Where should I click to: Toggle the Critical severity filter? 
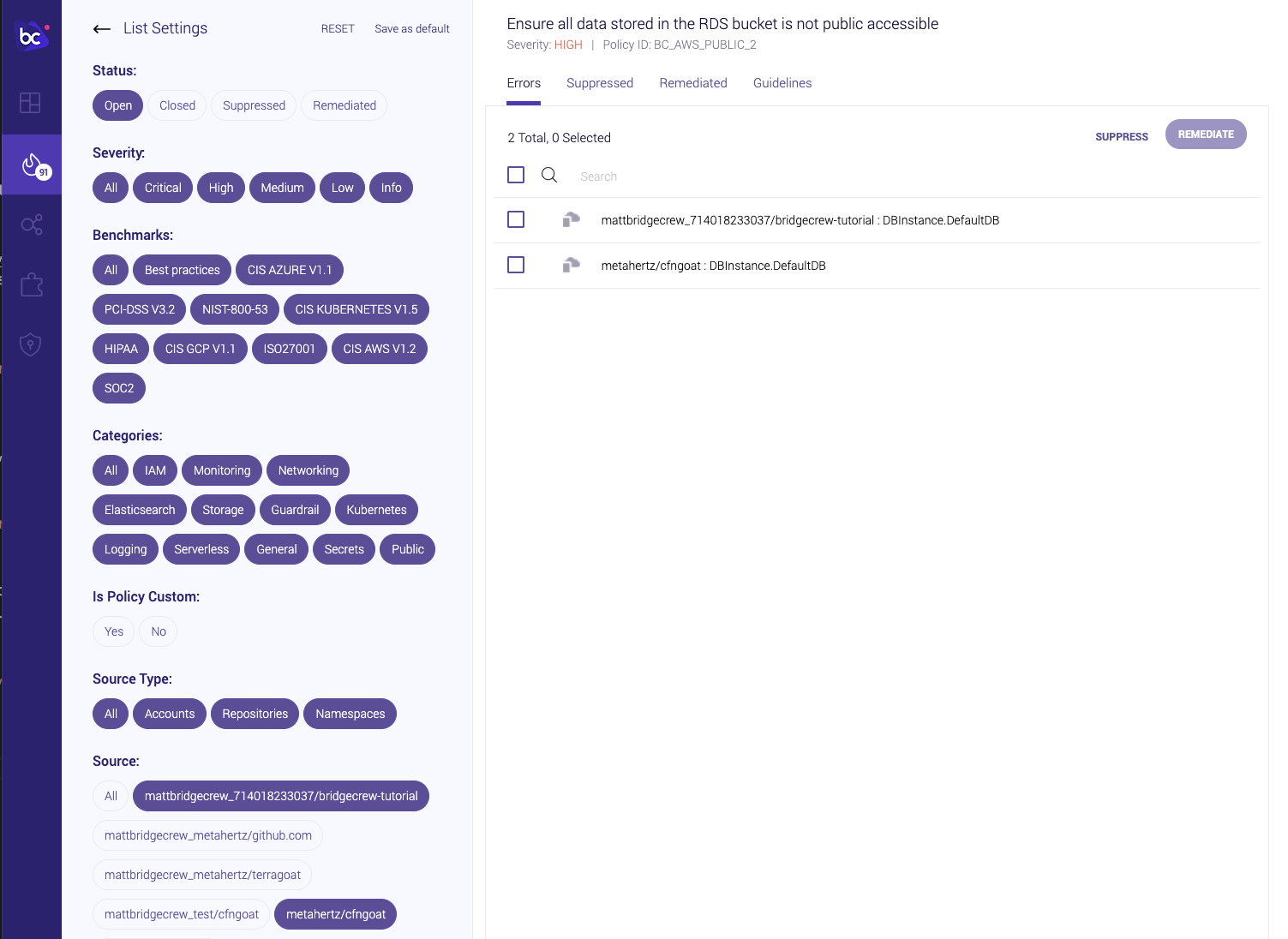pos(163,188)
